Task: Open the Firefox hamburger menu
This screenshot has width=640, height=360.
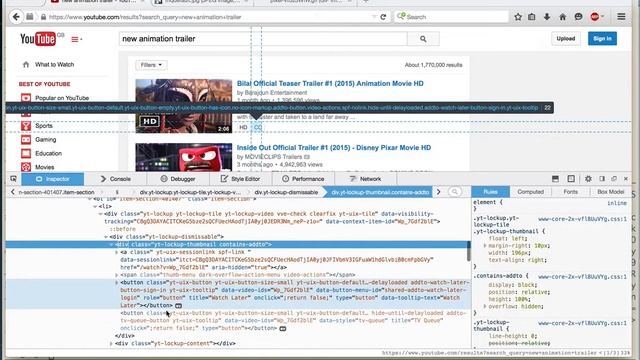Action: click(x=621, y=17)
